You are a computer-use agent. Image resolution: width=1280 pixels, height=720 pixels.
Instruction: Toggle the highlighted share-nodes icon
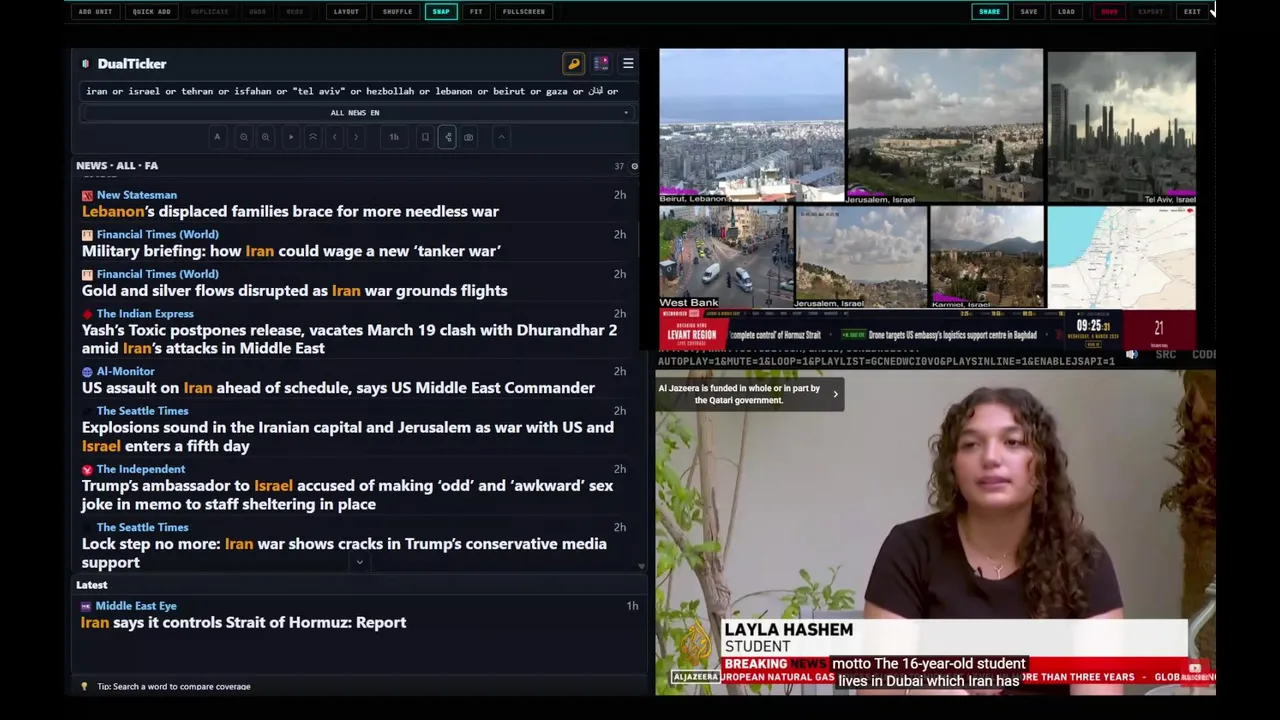447,137
